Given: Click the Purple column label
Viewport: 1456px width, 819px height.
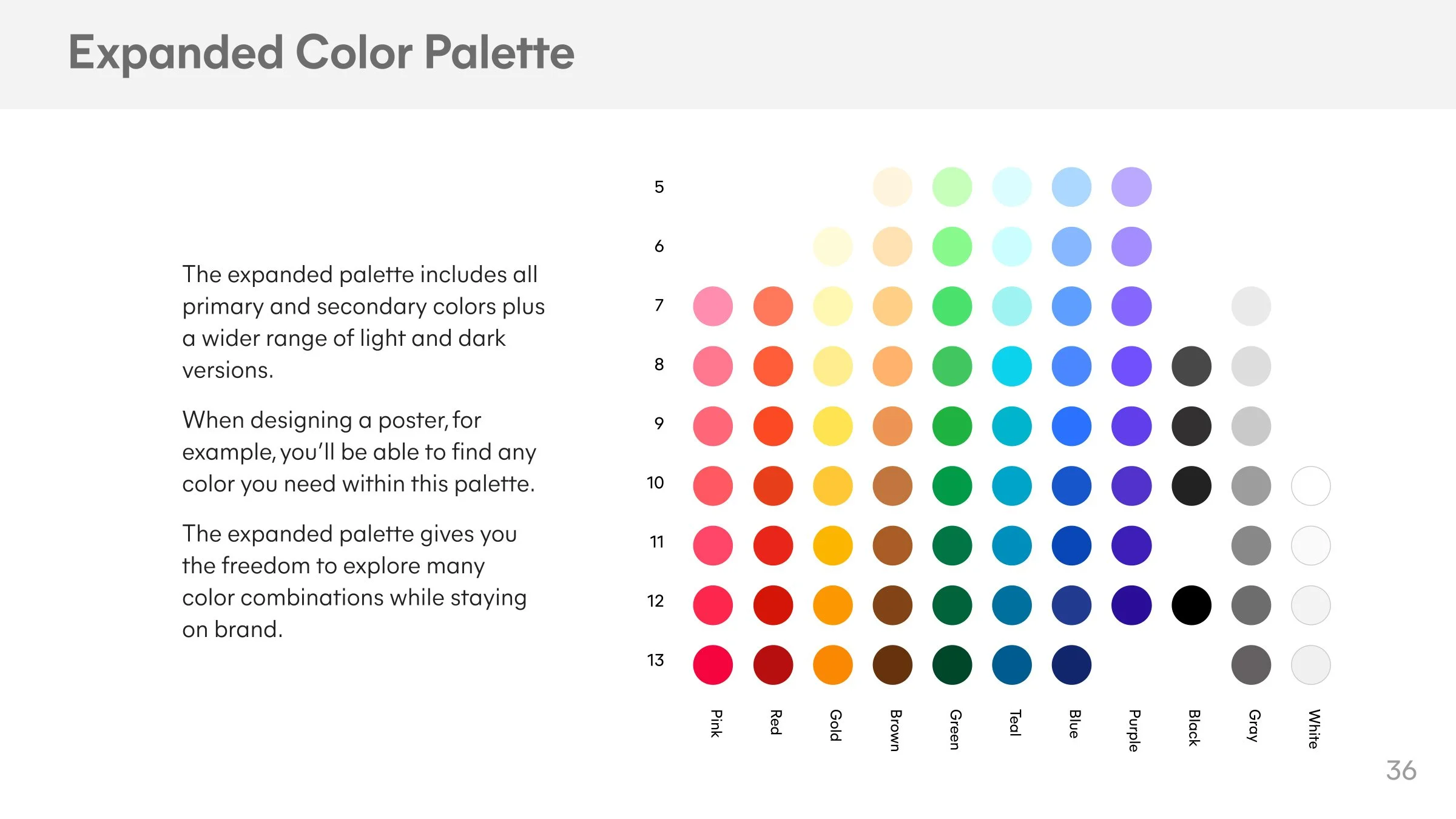Looking at the screenshot, I should click(1134, 731).
